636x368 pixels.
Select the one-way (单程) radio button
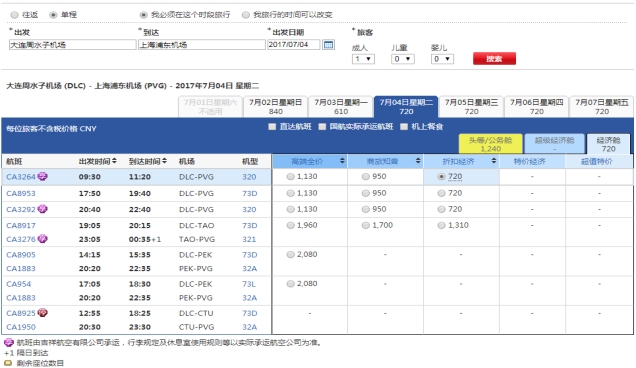tap(53, 15)
